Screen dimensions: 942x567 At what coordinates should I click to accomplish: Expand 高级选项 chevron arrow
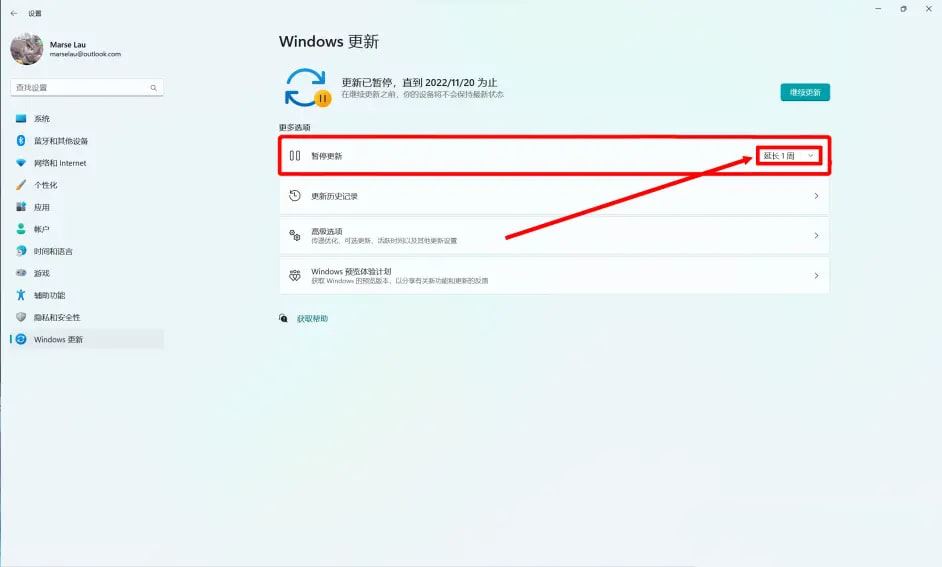pos(816,235)
